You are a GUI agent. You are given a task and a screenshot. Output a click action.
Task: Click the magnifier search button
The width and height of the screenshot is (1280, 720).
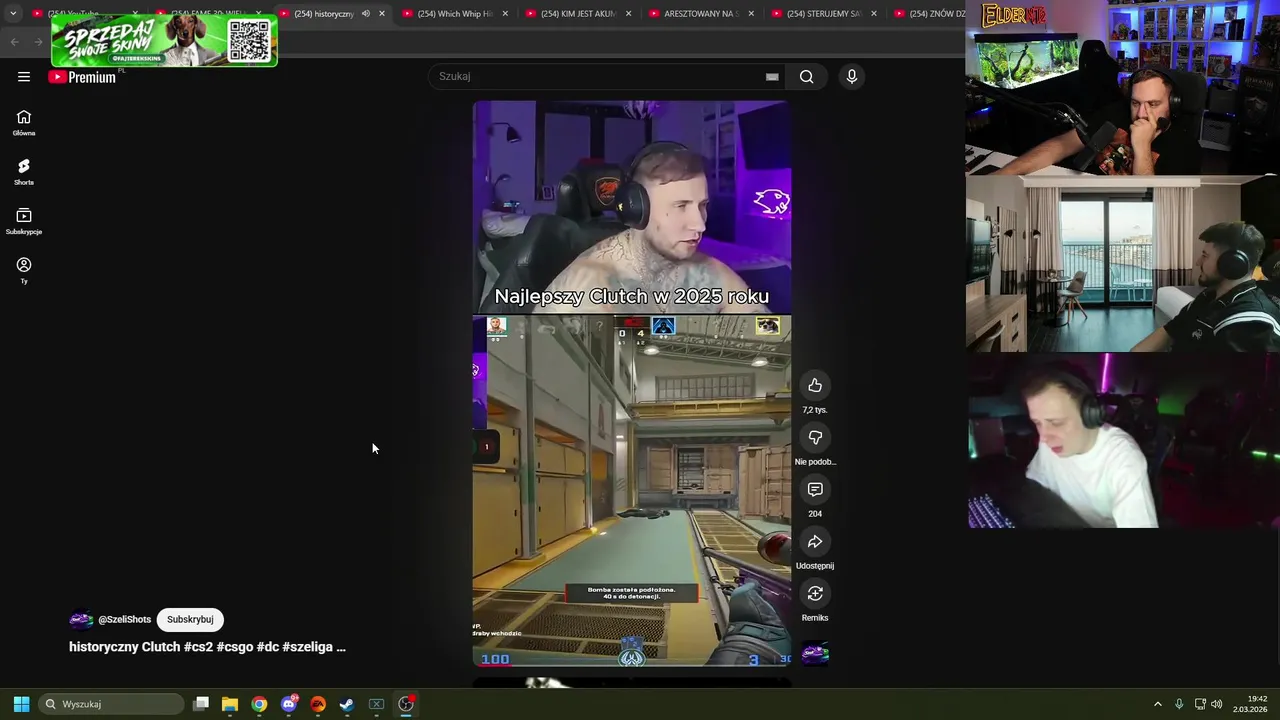tap(807, 77)
